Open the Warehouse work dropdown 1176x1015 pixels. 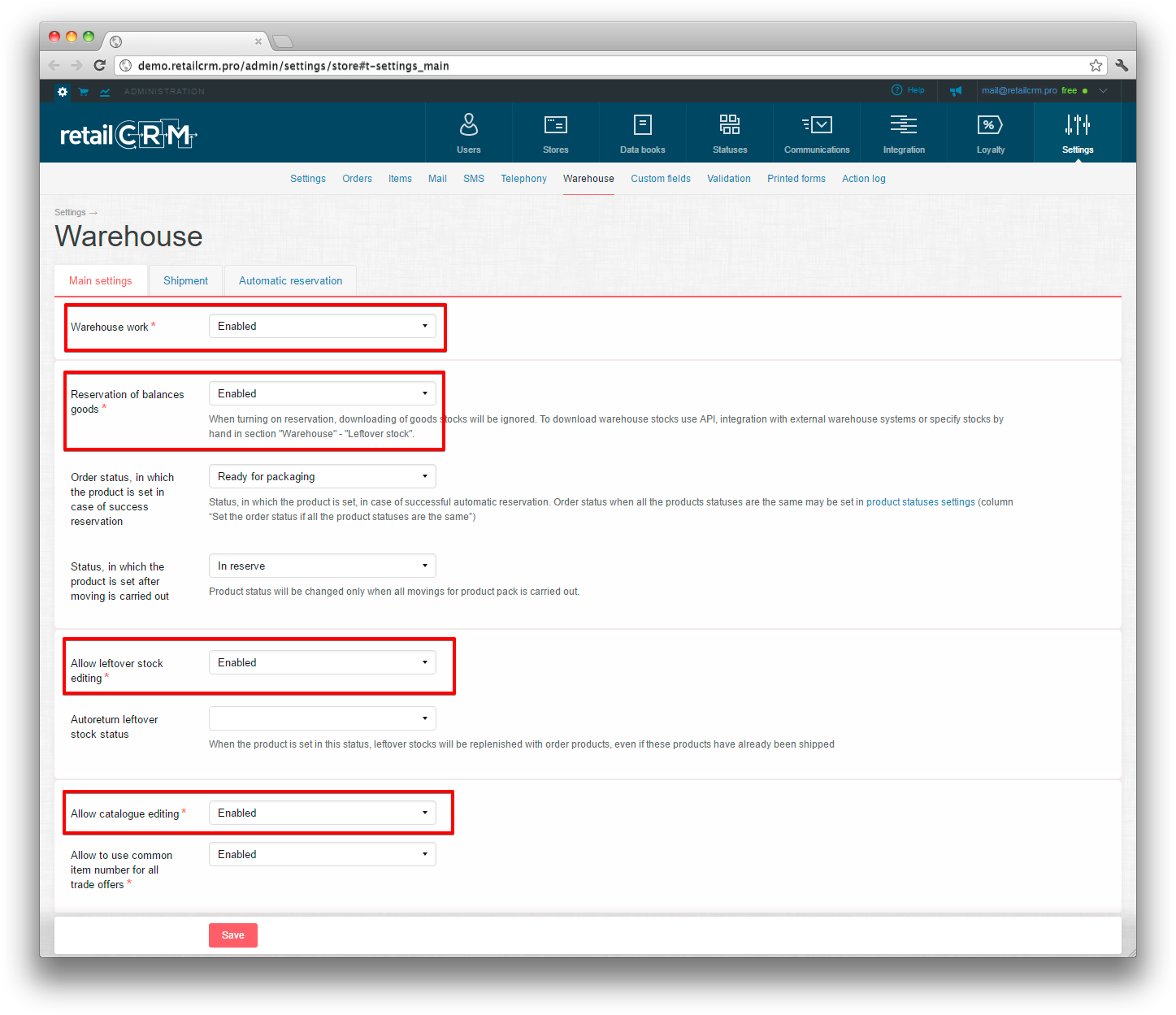click(323, 326)
